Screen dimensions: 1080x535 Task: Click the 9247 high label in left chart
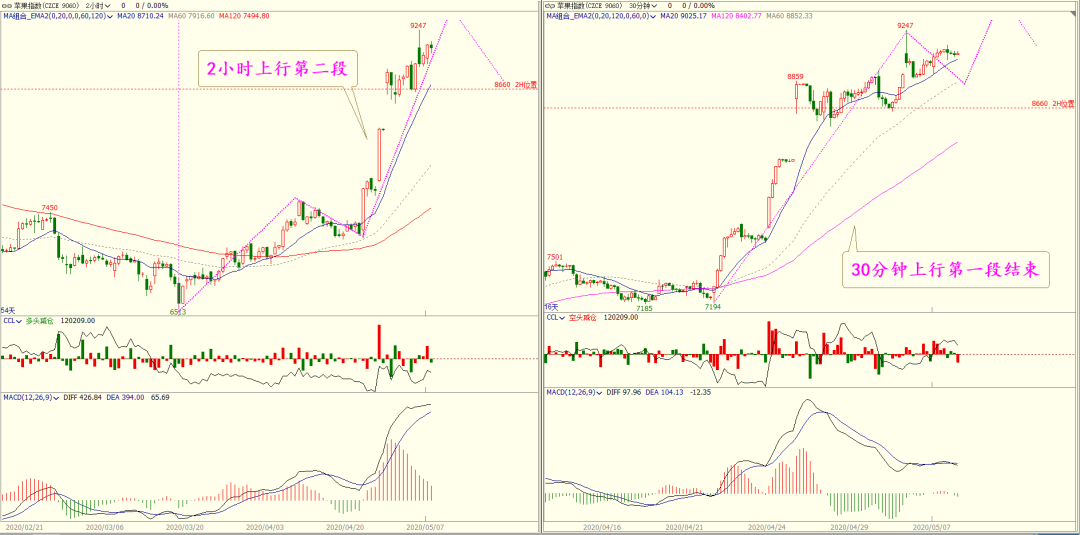417,25
